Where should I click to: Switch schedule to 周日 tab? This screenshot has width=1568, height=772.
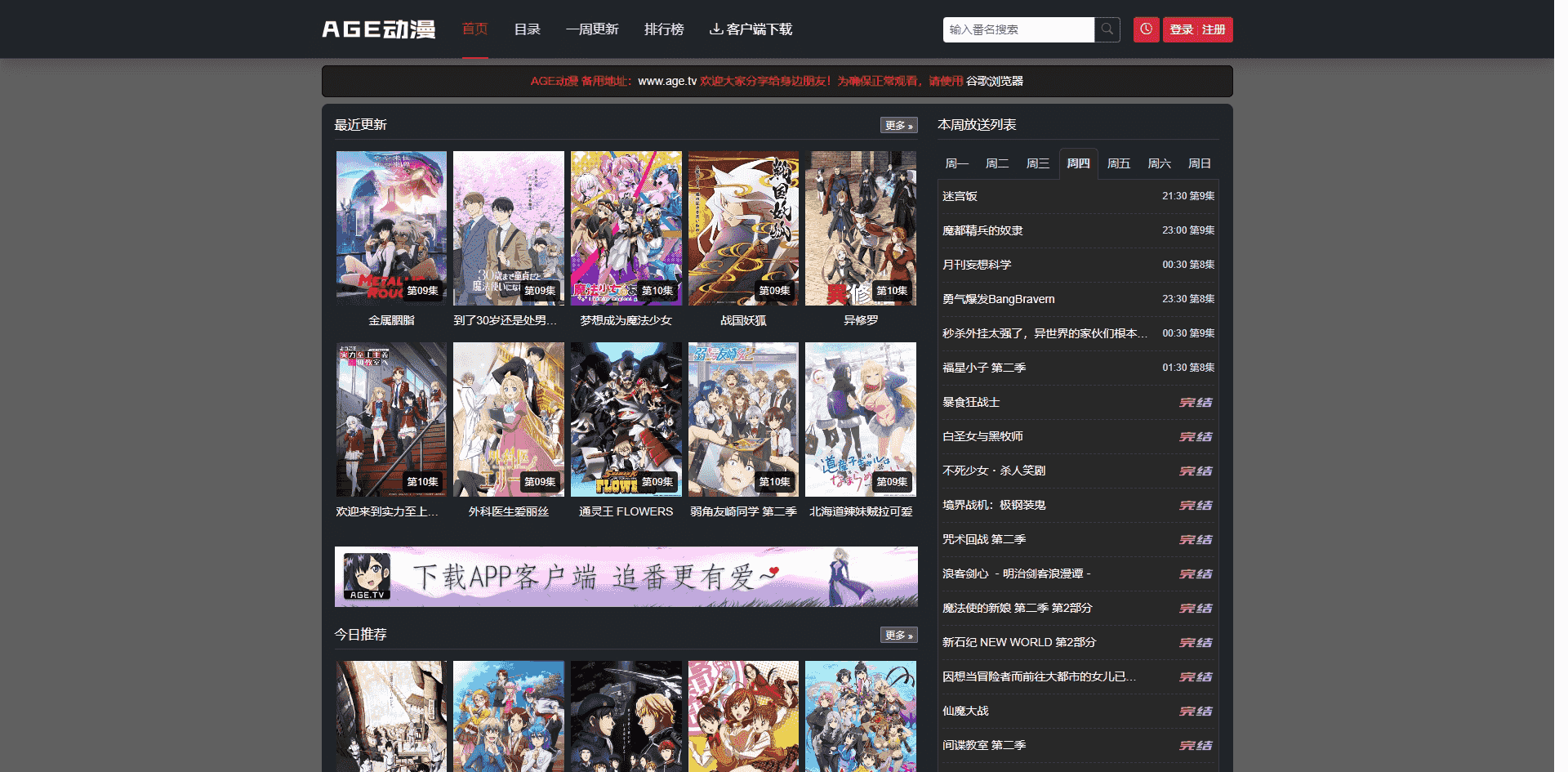[1199, 163]
